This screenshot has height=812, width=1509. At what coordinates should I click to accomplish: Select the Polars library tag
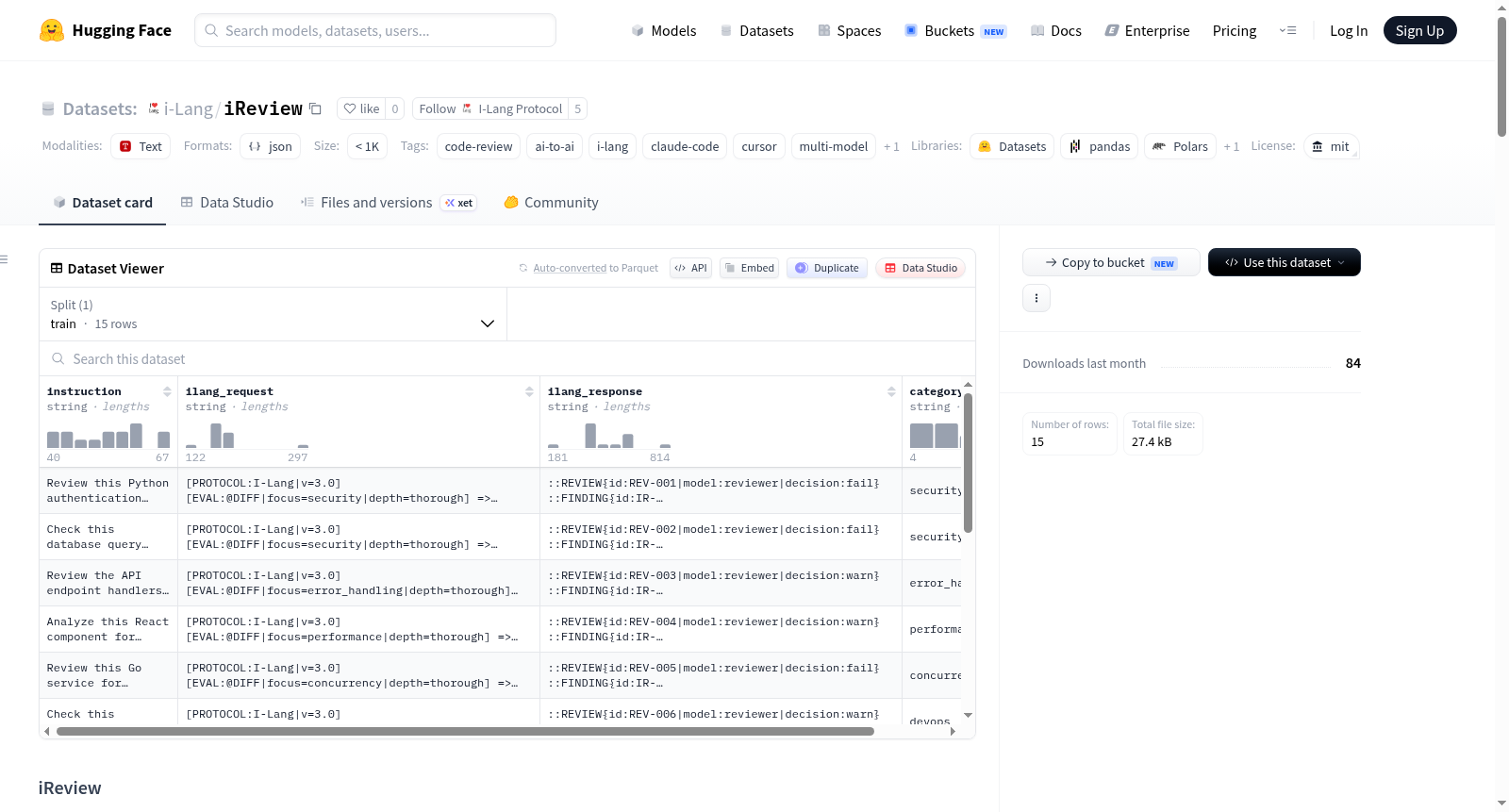tap(1180, 146)
